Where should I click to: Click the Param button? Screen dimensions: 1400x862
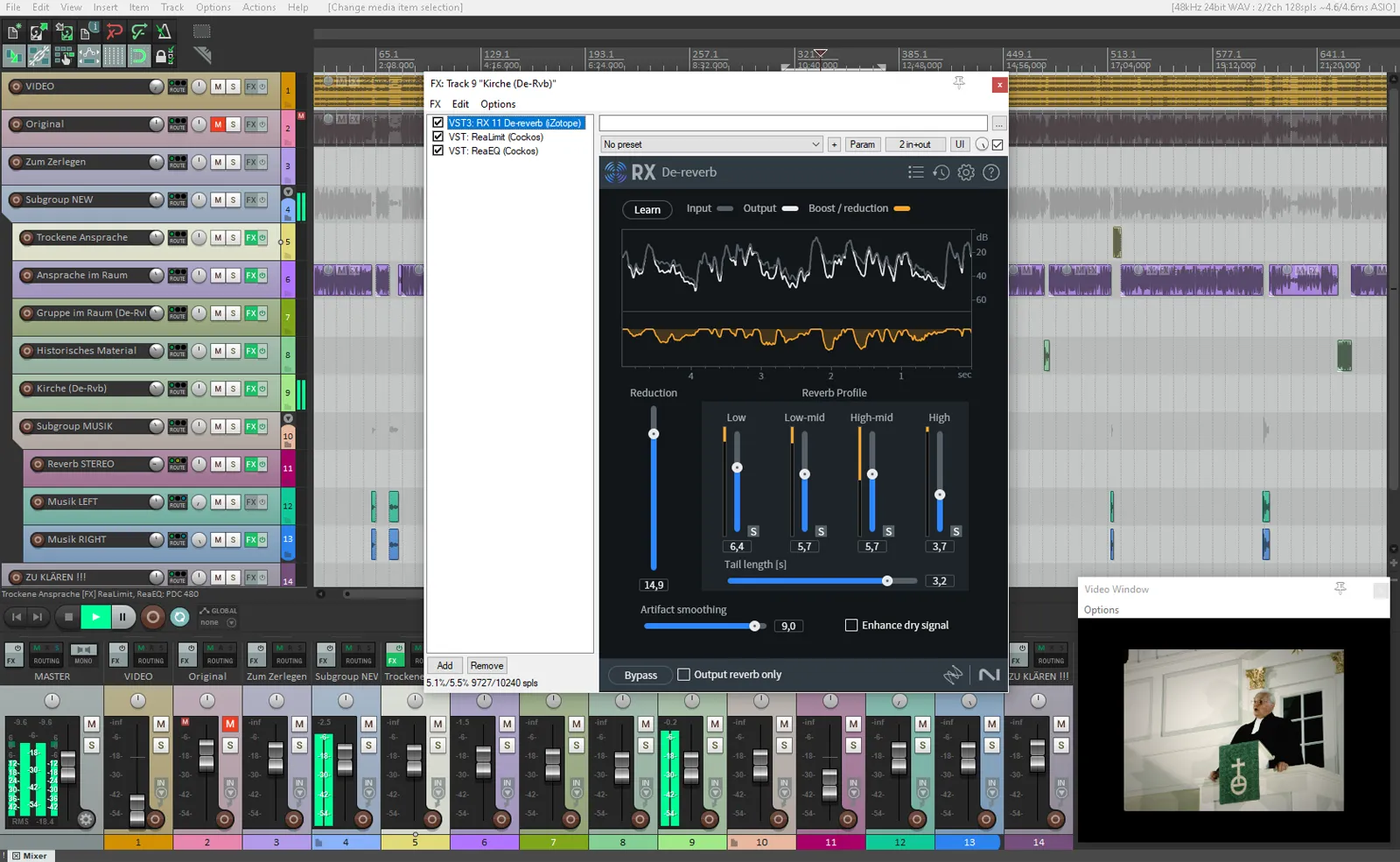pos(863,144)
